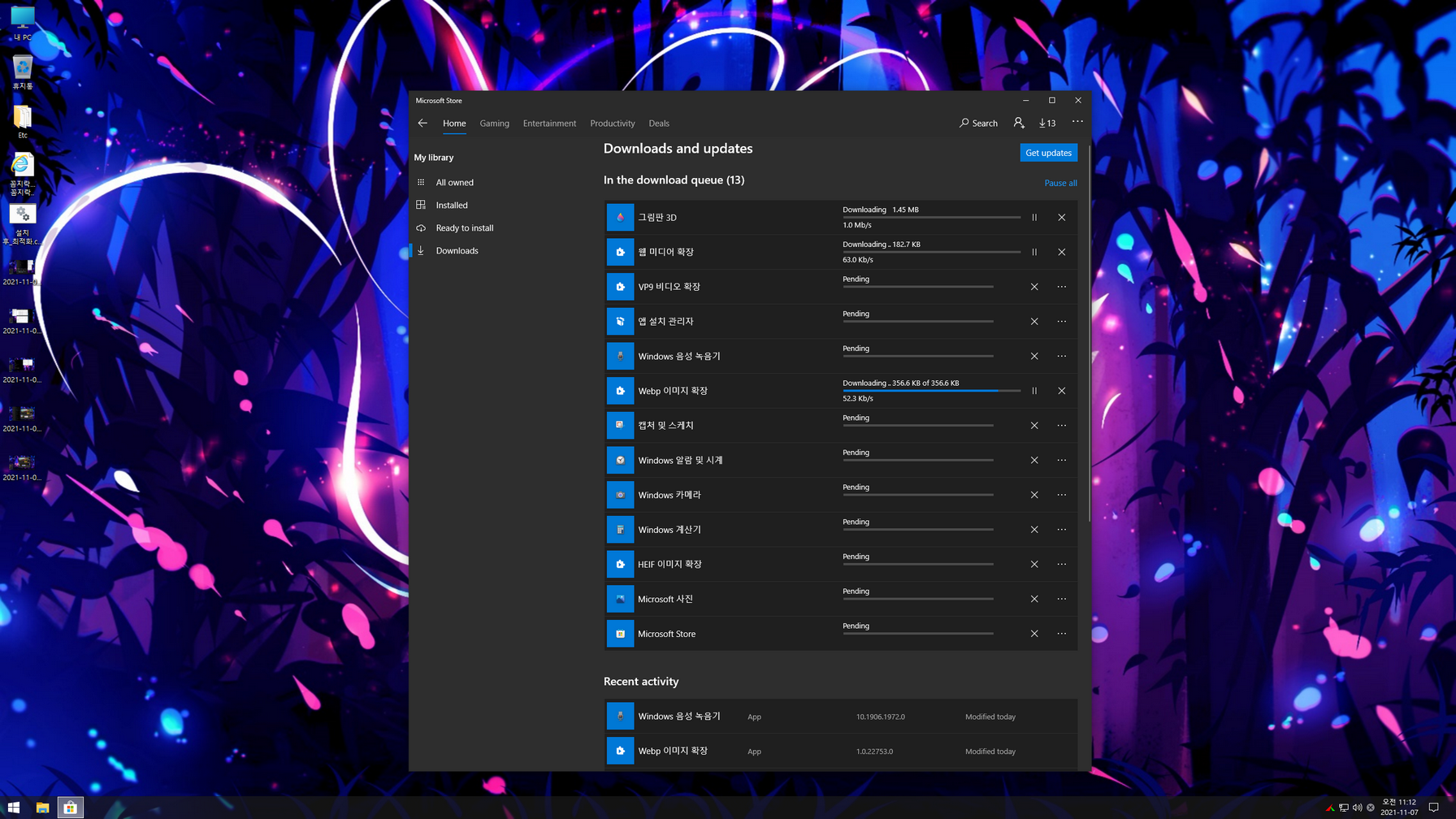Switch to the Deals tab

(x=659, y=123)
